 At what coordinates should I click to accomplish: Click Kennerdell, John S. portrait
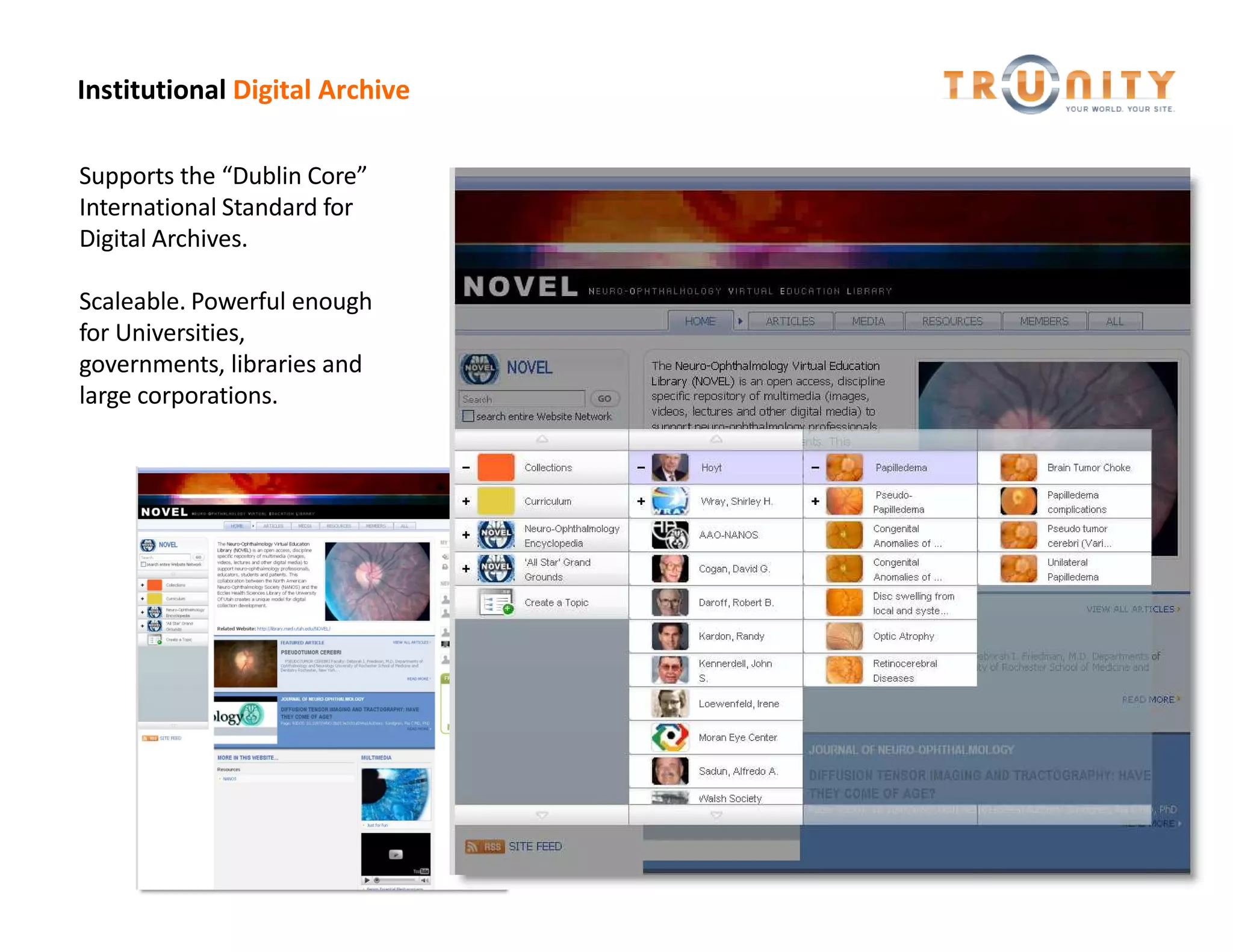(670, 670)
